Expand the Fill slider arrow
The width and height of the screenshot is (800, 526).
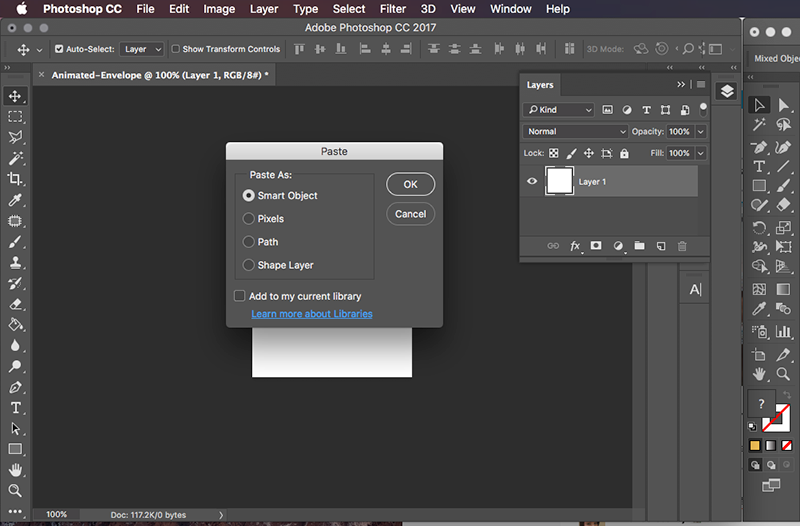[x=701, y=153]
